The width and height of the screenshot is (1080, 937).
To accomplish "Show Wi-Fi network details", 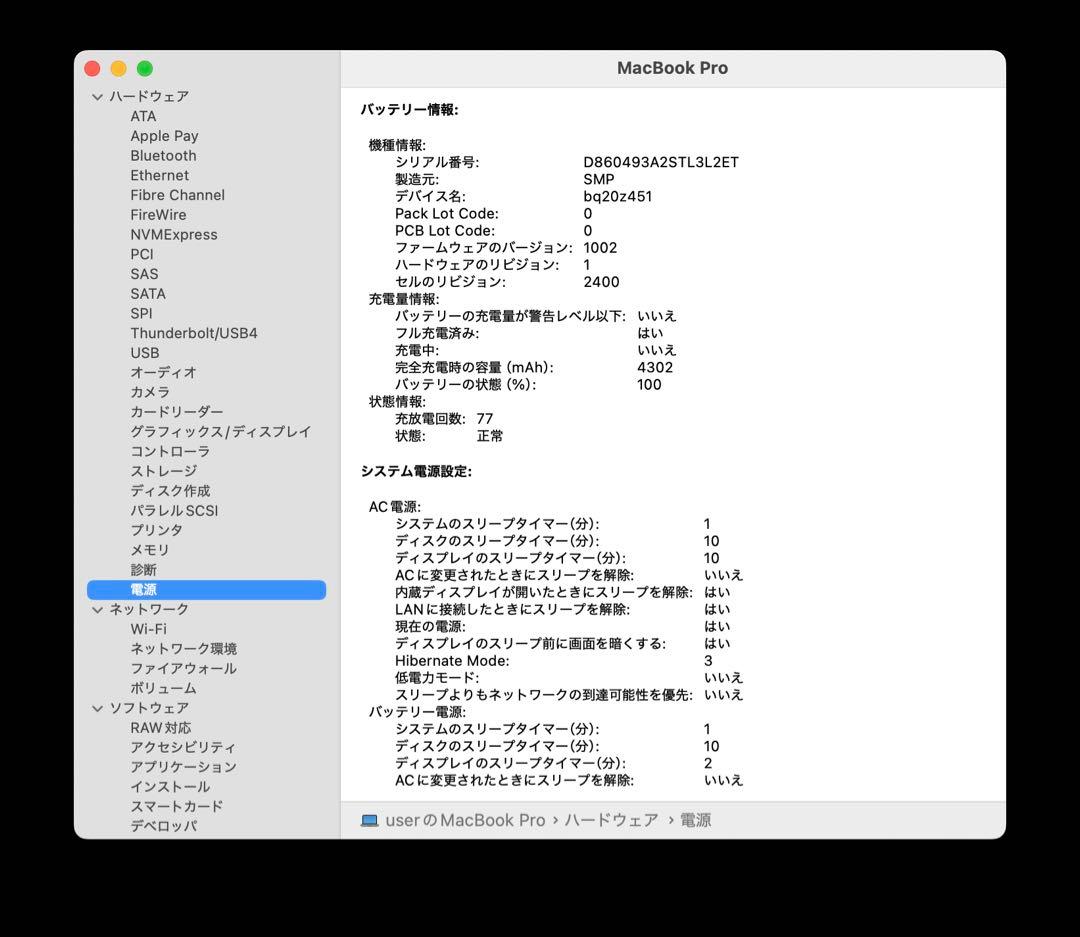I will pos(148,628).
